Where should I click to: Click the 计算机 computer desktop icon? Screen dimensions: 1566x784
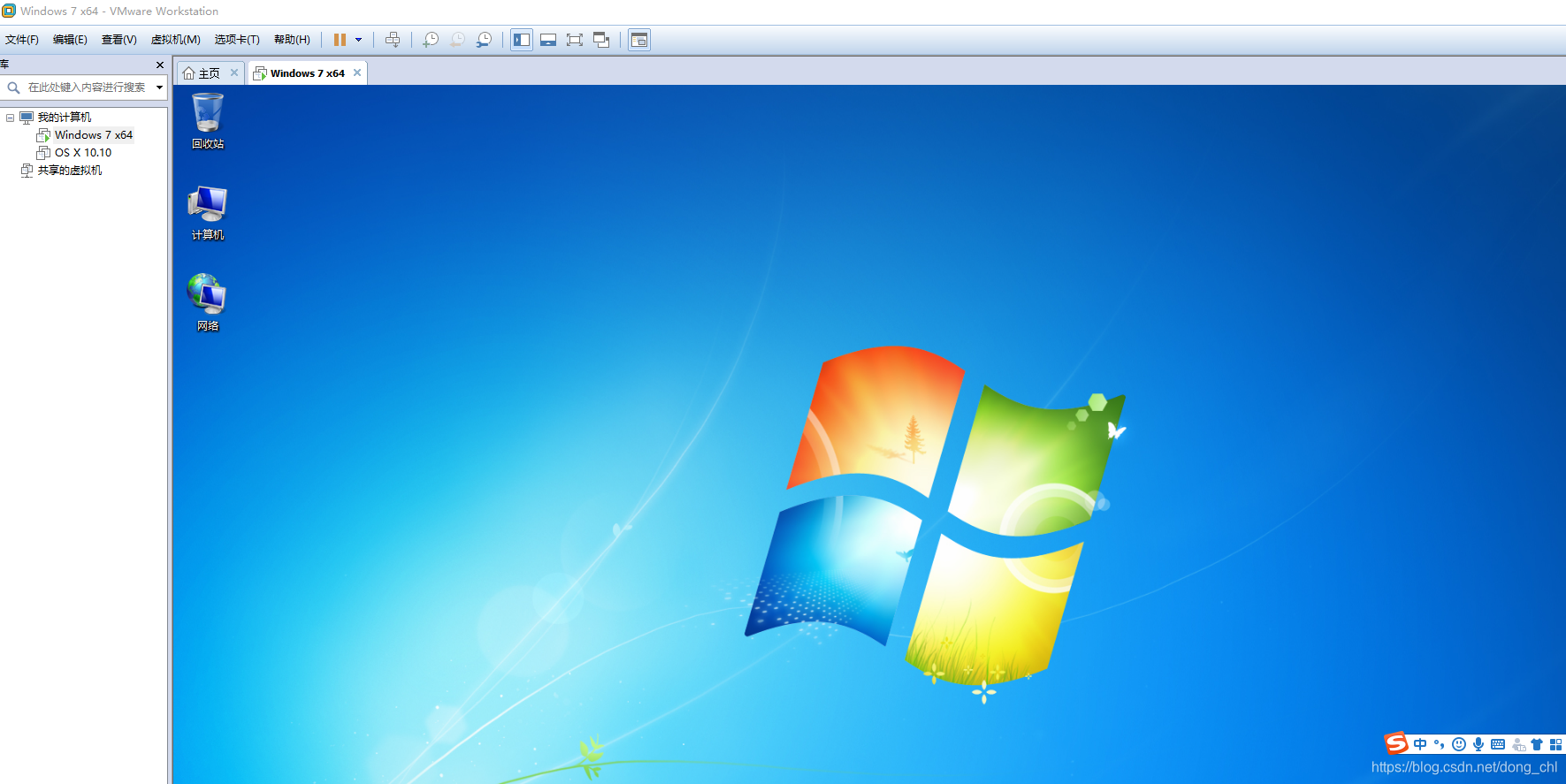click(208, 213)
